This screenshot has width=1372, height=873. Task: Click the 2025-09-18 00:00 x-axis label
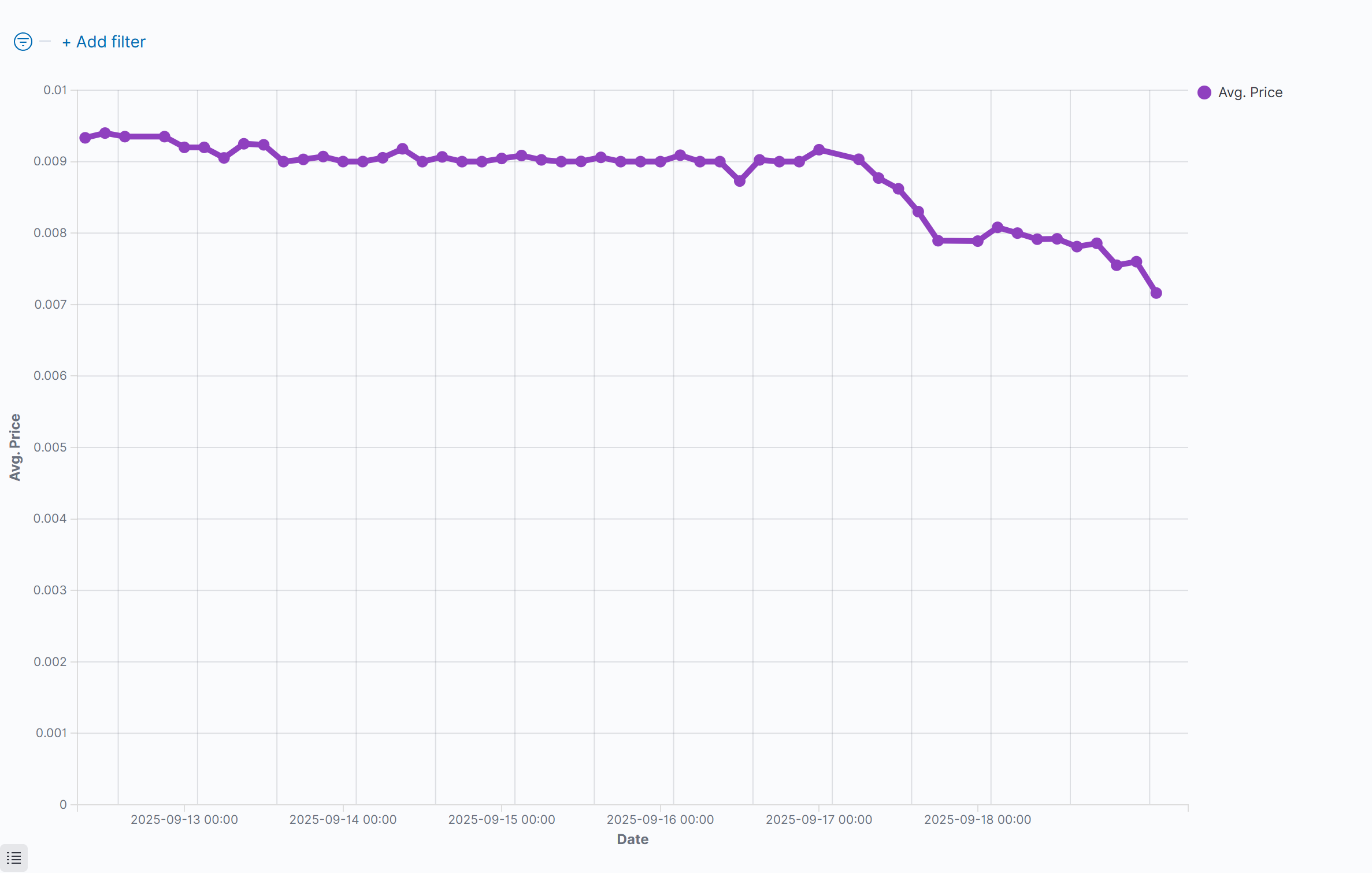pos(977,819)
